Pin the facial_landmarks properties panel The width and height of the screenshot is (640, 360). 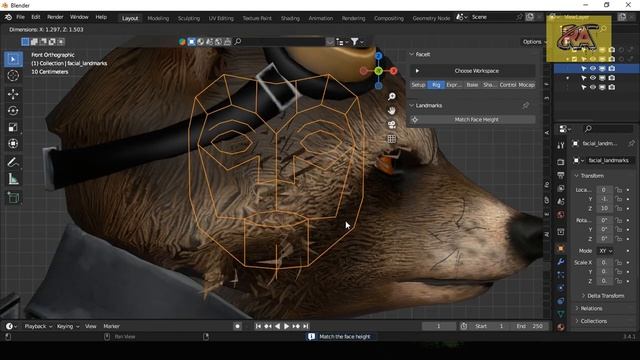[x=631, y=143]
